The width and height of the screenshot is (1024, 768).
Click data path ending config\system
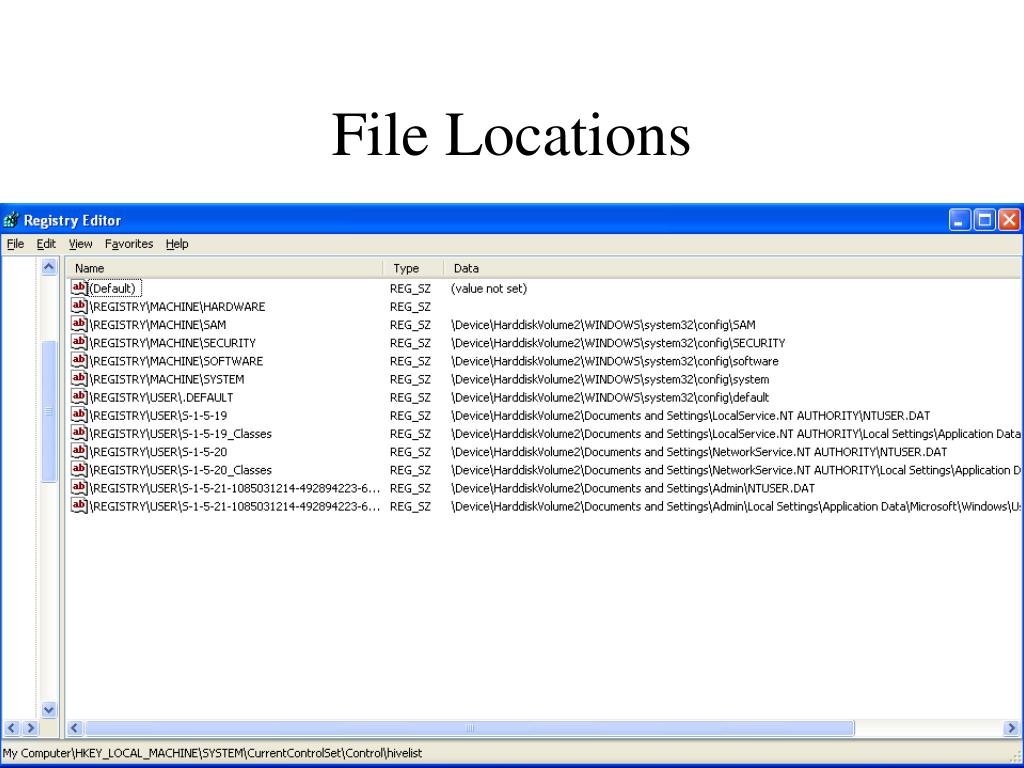coord(610,379)
